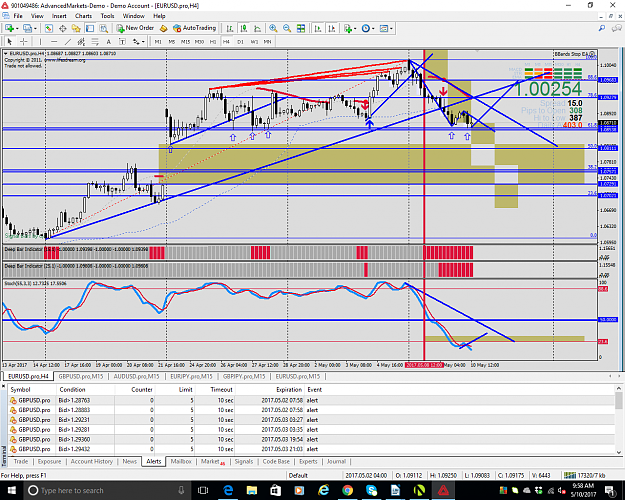The height and width of the screenshot is (500, 625).
Task: Toggle the AutoTrading button
Action: click(195, 28)
